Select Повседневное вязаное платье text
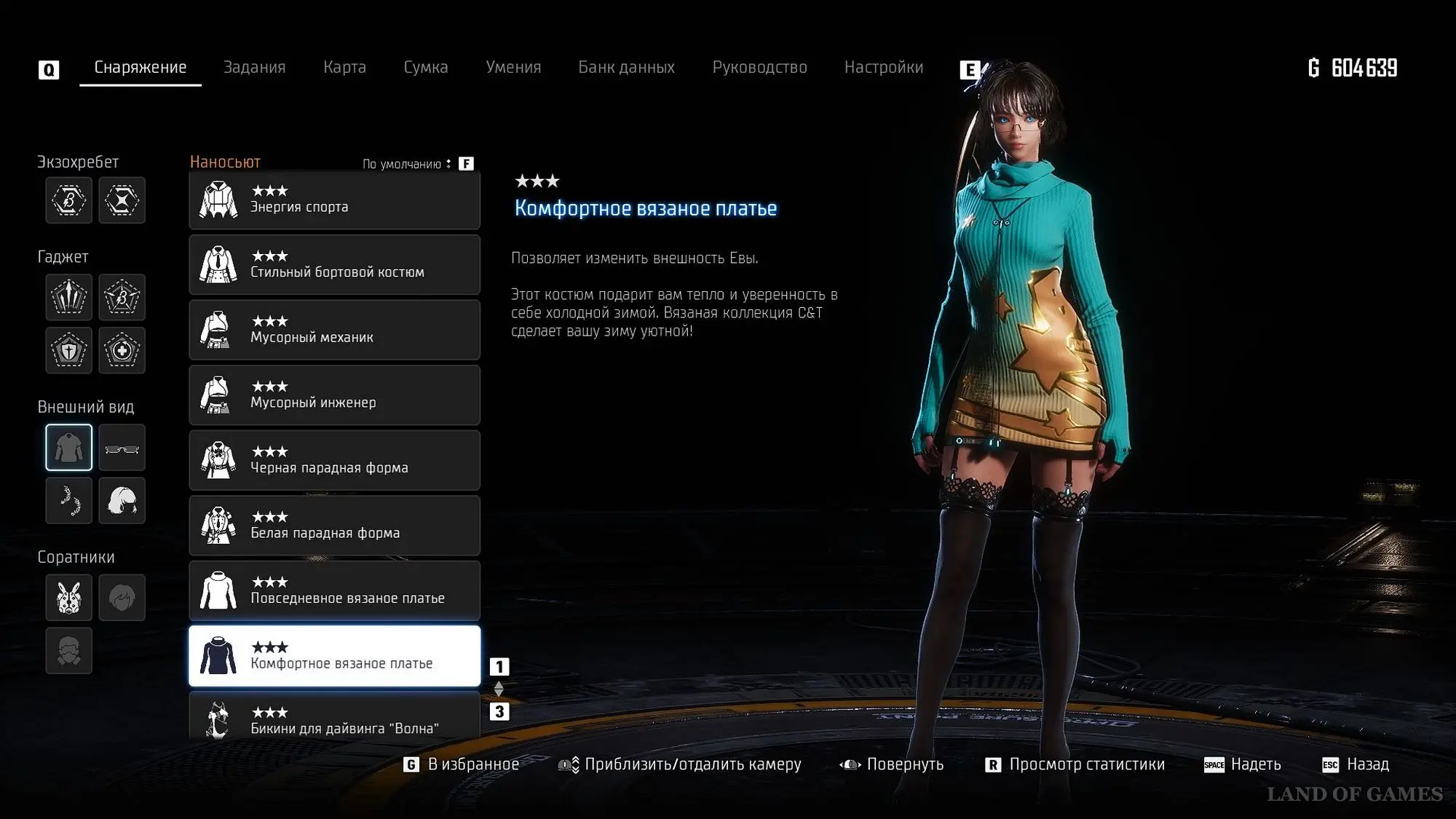The height and width of the screenshot is (819, 1456). (x=347, y=598)
